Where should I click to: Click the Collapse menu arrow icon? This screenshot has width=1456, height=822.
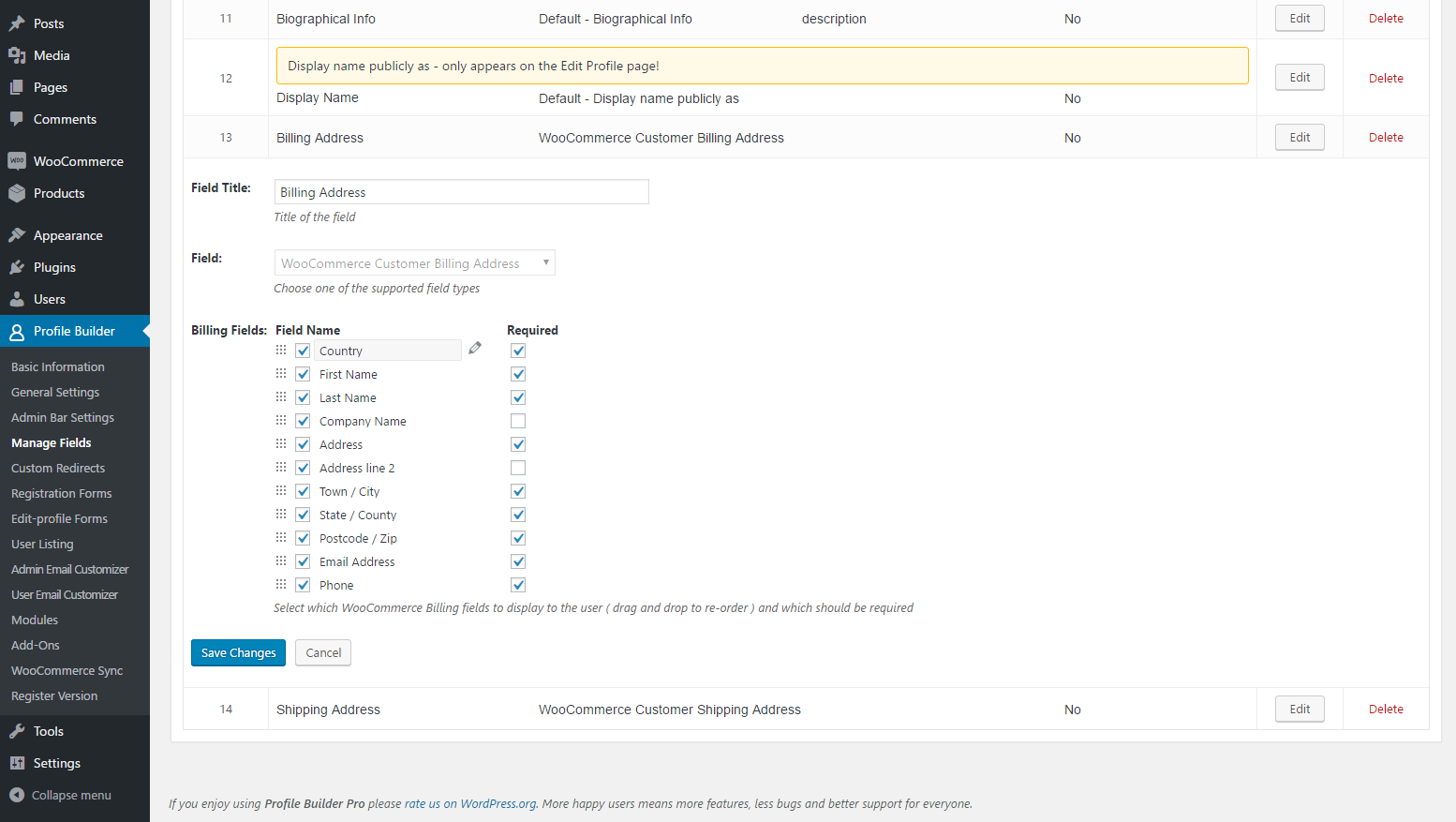17,795
